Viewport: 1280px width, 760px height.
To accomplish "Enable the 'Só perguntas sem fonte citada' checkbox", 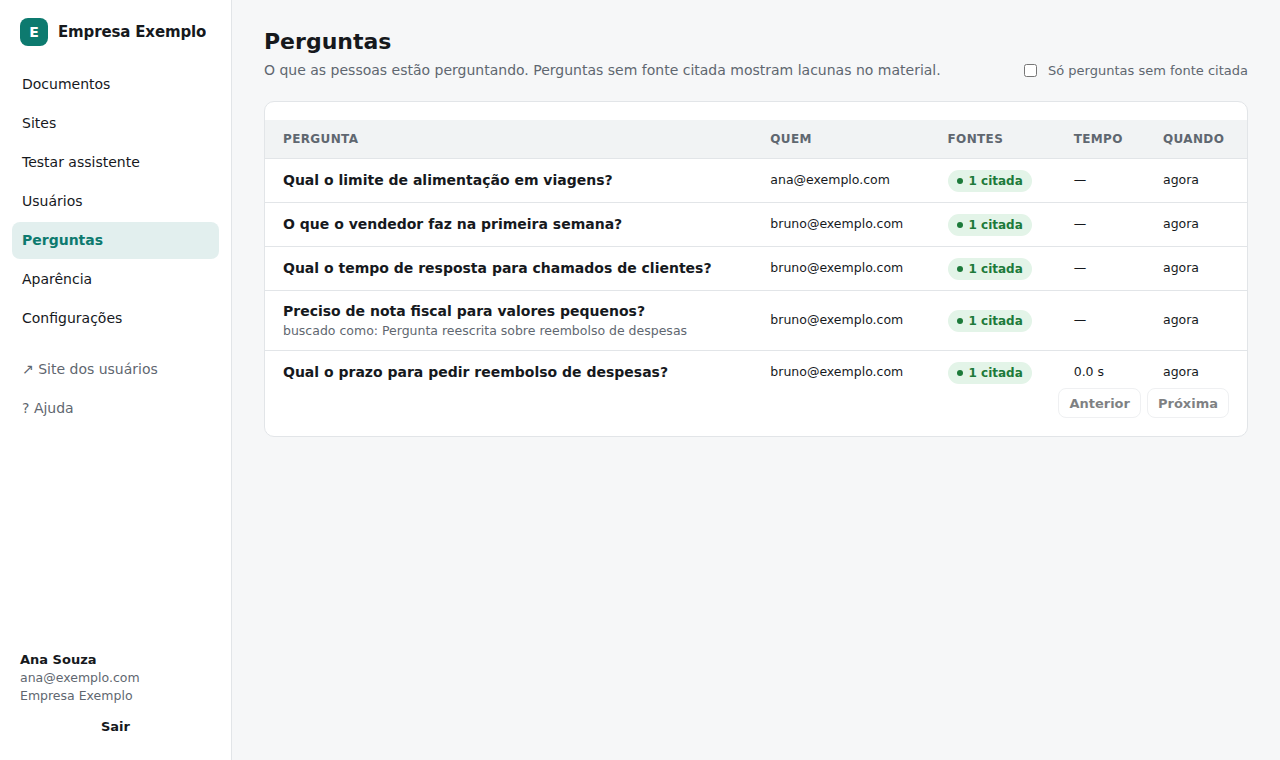I will (x=1030, y=71).
